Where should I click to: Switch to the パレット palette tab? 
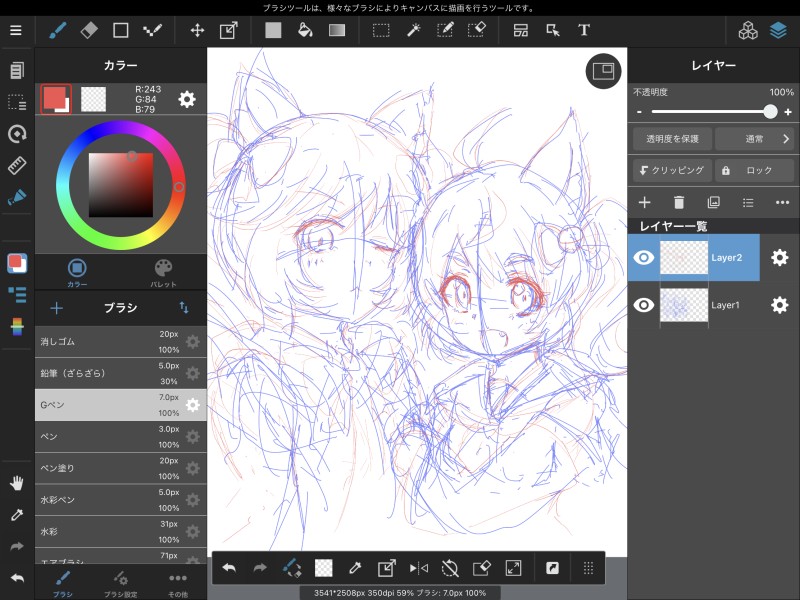pos(163,272)
